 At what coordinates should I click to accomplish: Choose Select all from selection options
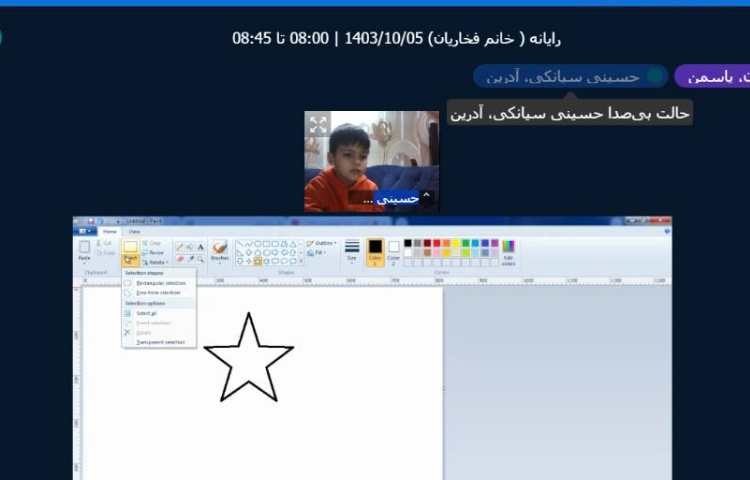tap(159, 313)
